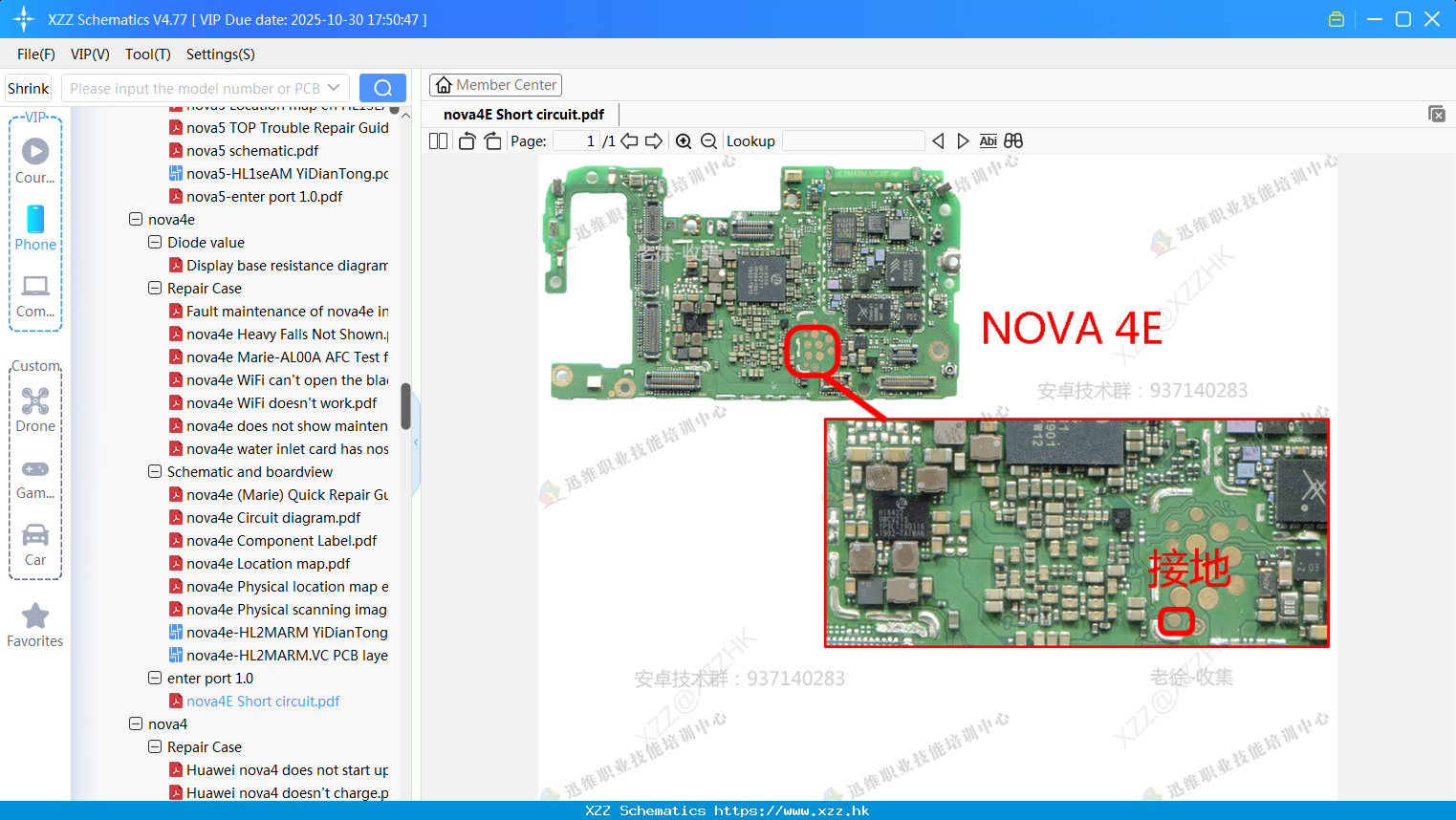Select the Phone category
Screen dimensions: 1456x820
[x=35, y=228]
